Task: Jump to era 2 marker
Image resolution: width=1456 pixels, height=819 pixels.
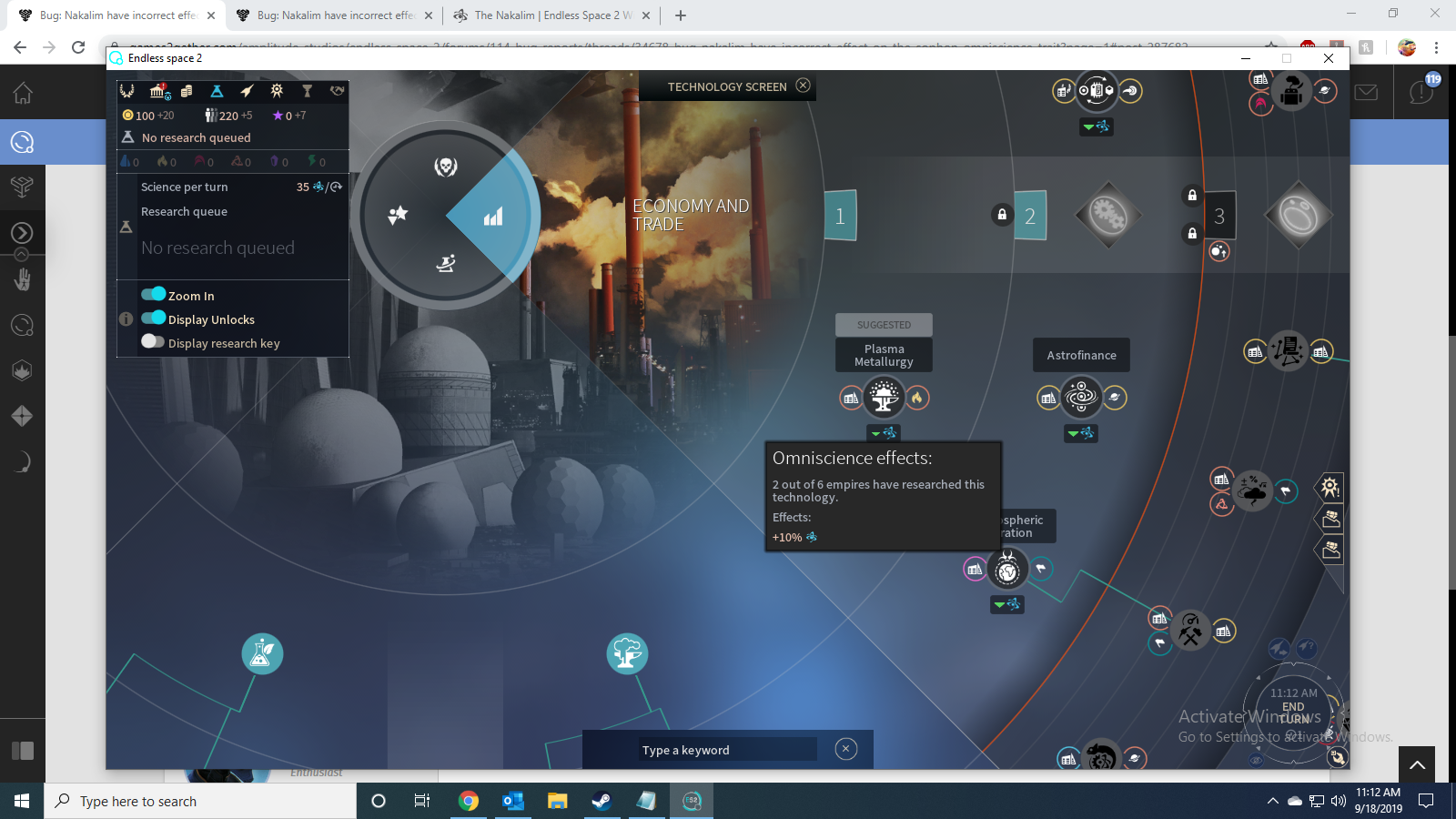Action: (x=1030, y=216)
